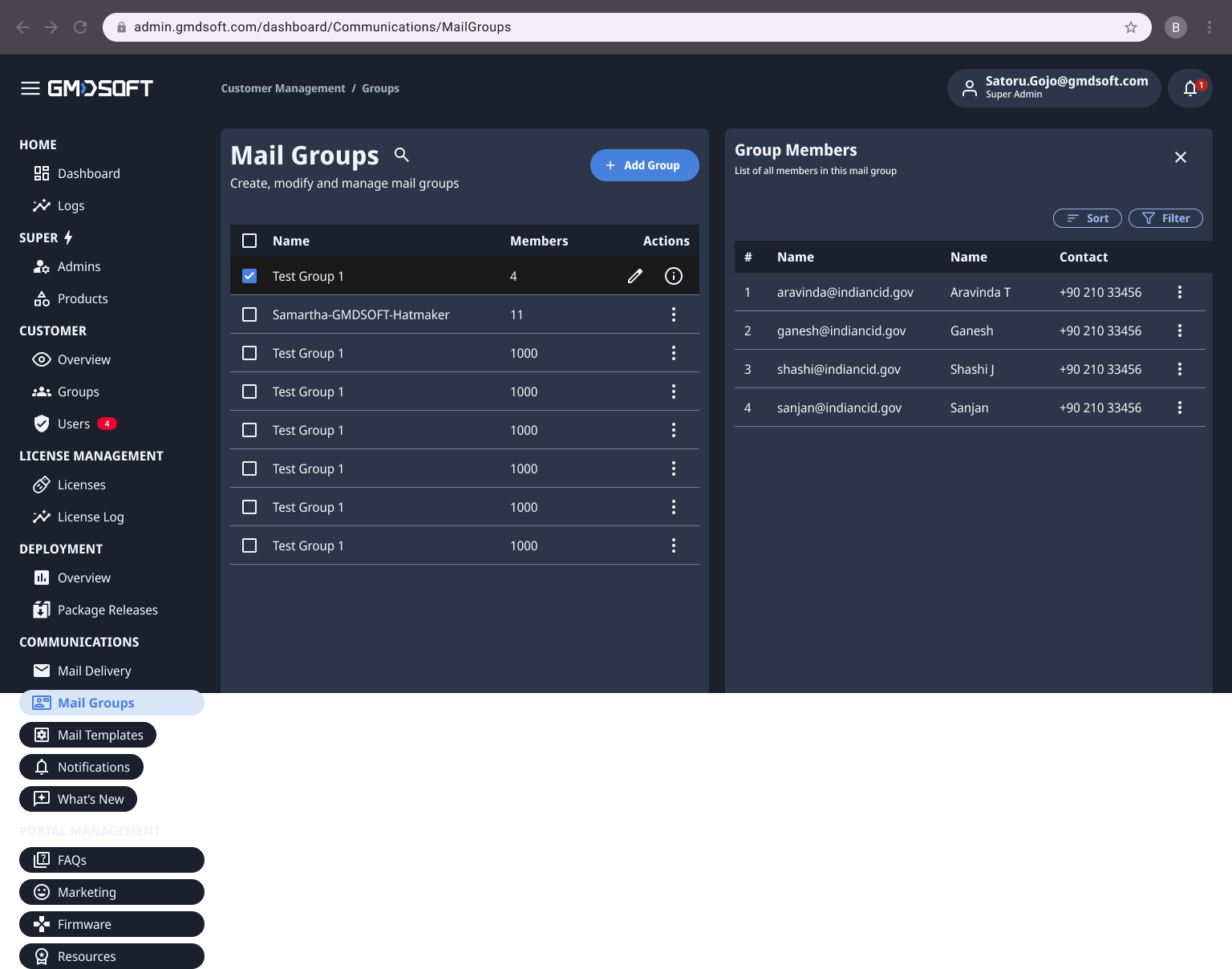Open the Satoru.Gojo@gmdsoft.com account menu
1232x969 pixels.
pos(1054,88)
